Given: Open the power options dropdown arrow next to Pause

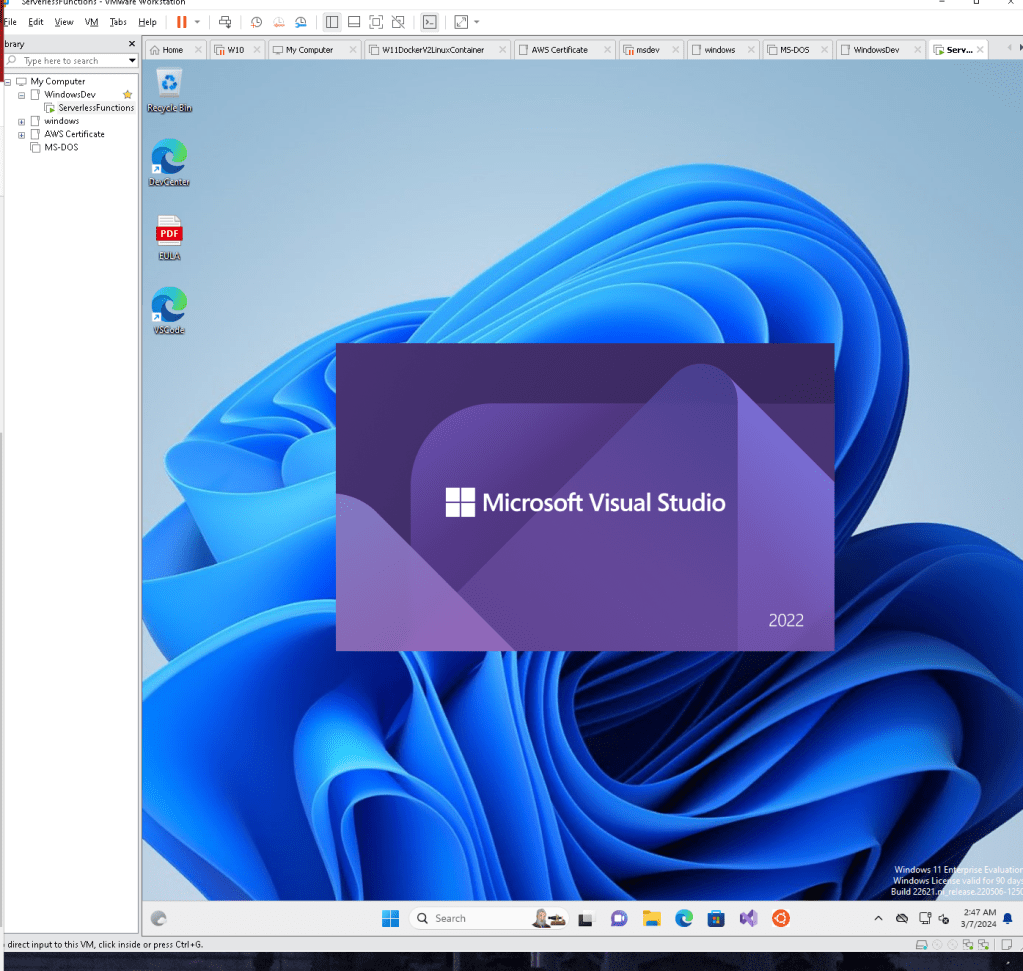Looking at the screenshot, I should 197,22.
